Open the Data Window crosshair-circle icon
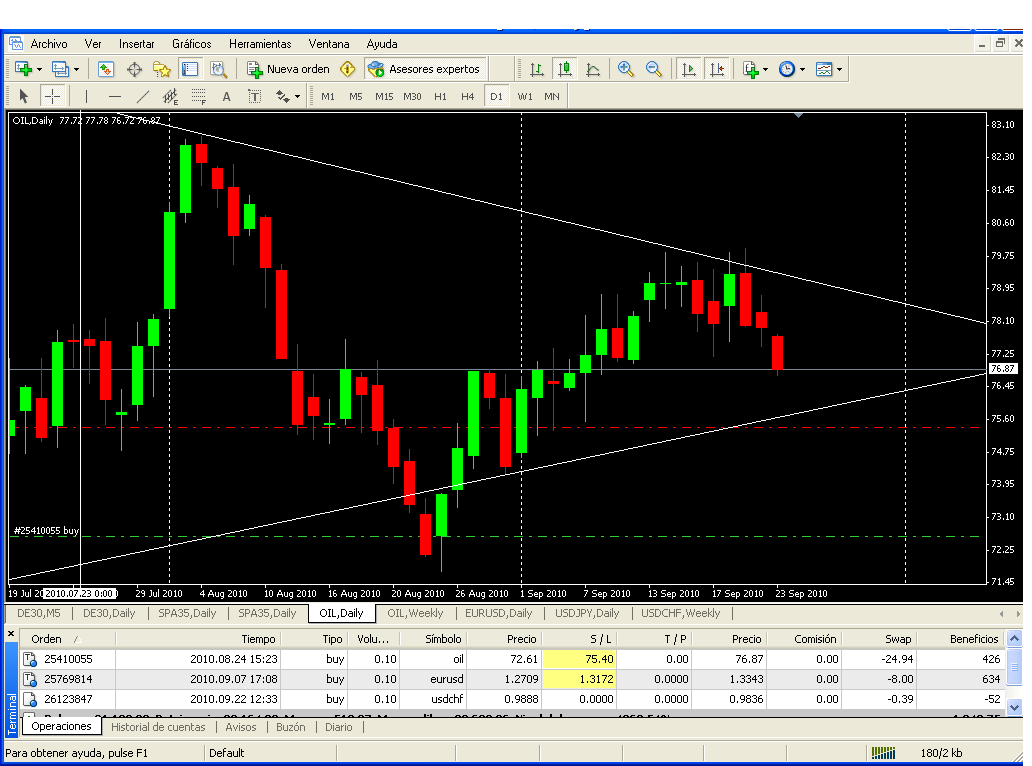Screen dimensions: 1032x766 pos(134,69)
